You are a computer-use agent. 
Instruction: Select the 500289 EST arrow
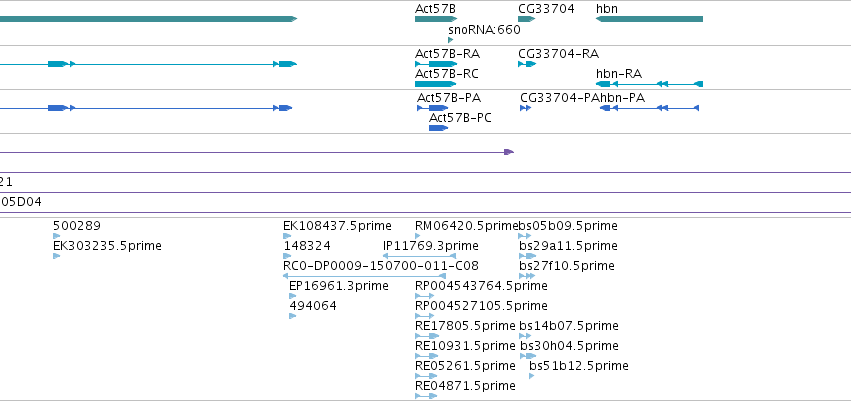click(56, 236)
